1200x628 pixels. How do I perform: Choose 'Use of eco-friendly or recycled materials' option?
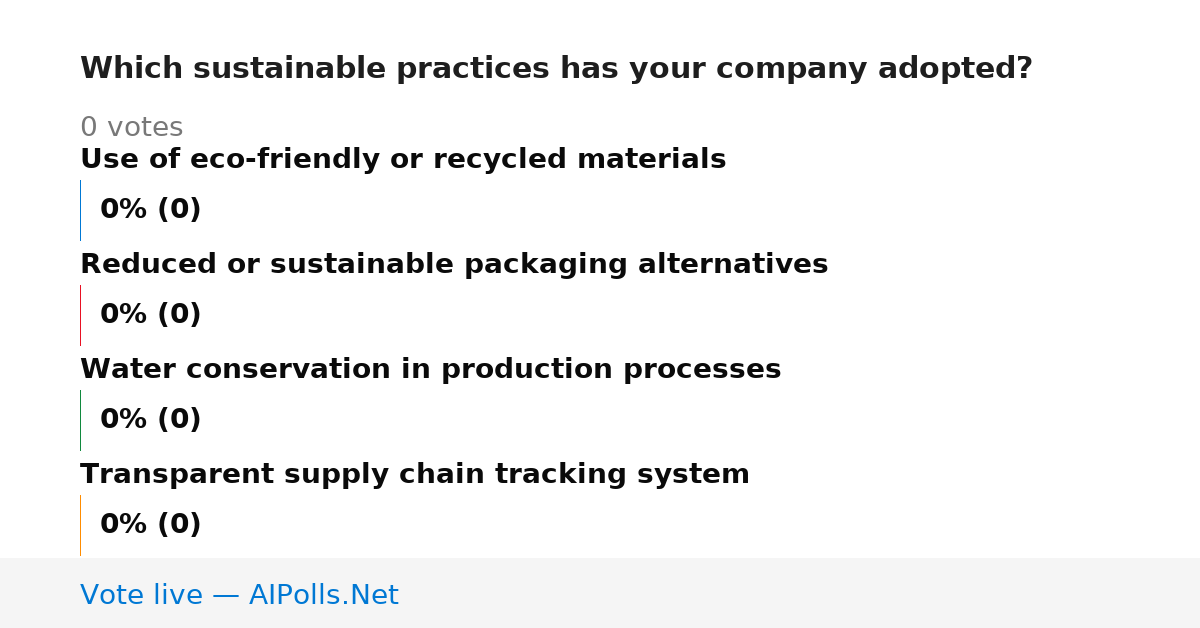click(x=403, y=160)
